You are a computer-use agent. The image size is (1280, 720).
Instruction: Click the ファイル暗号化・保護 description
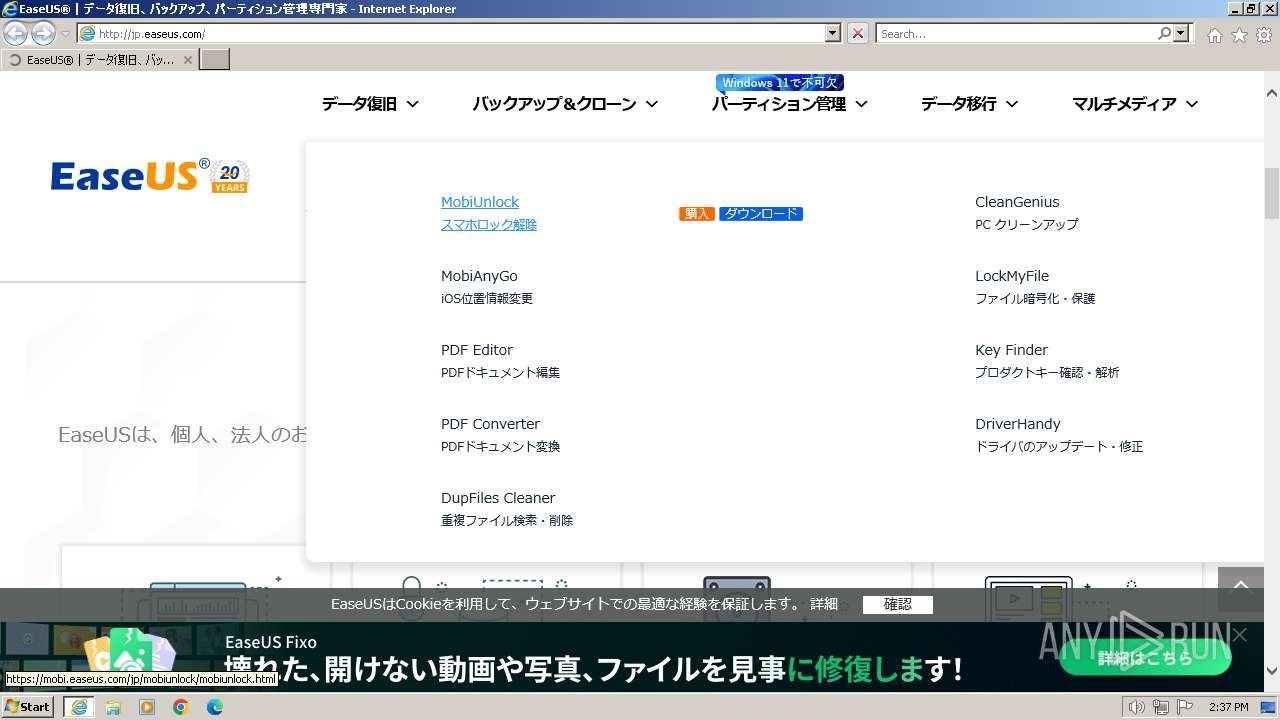click(1035, 298)
